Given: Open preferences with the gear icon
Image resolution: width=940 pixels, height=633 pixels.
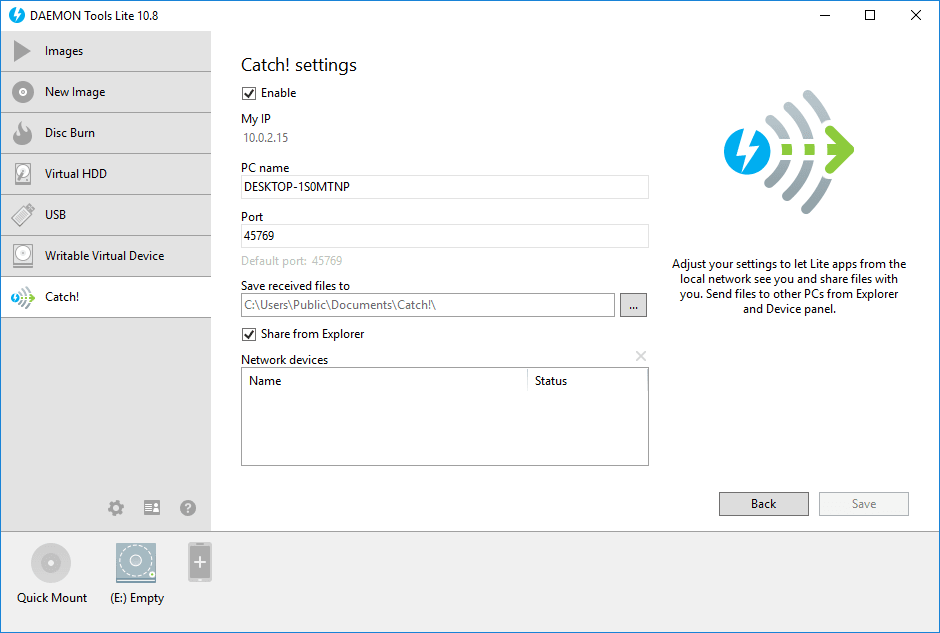Looking at the screenshot, I should tap(116, 508).
